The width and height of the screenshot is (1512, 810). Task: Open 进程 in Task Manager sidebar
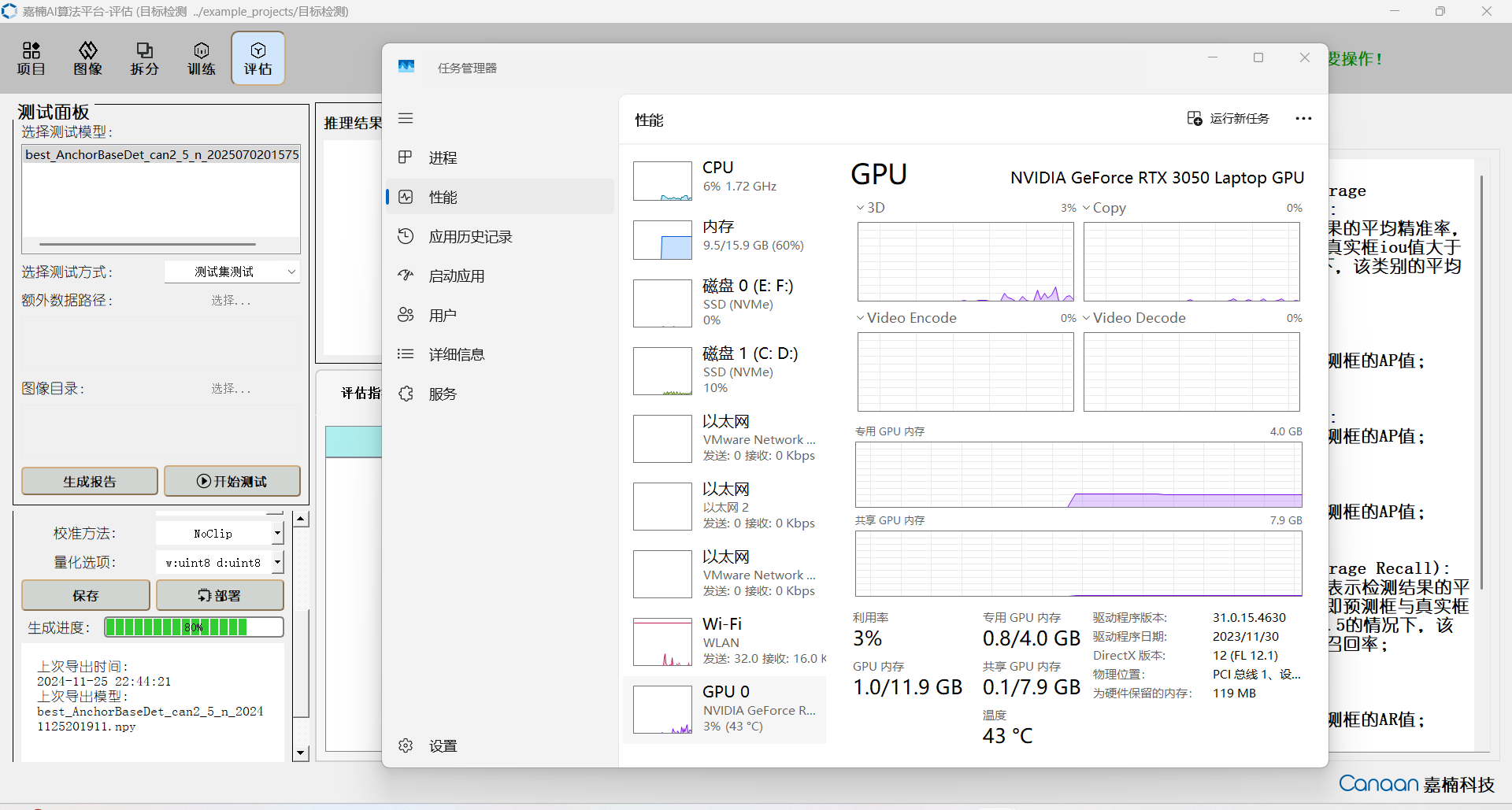pos(500,157)
